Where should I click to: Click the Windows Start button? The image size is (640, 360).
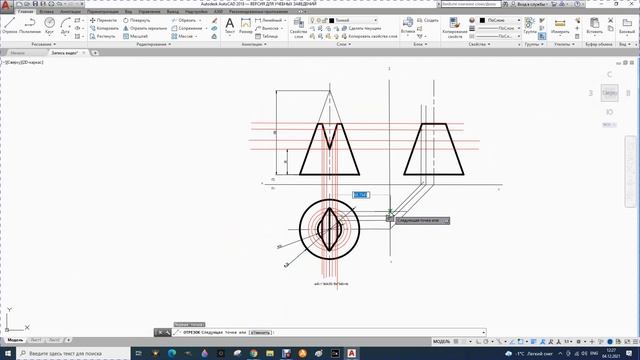click(x=8, y=353)
